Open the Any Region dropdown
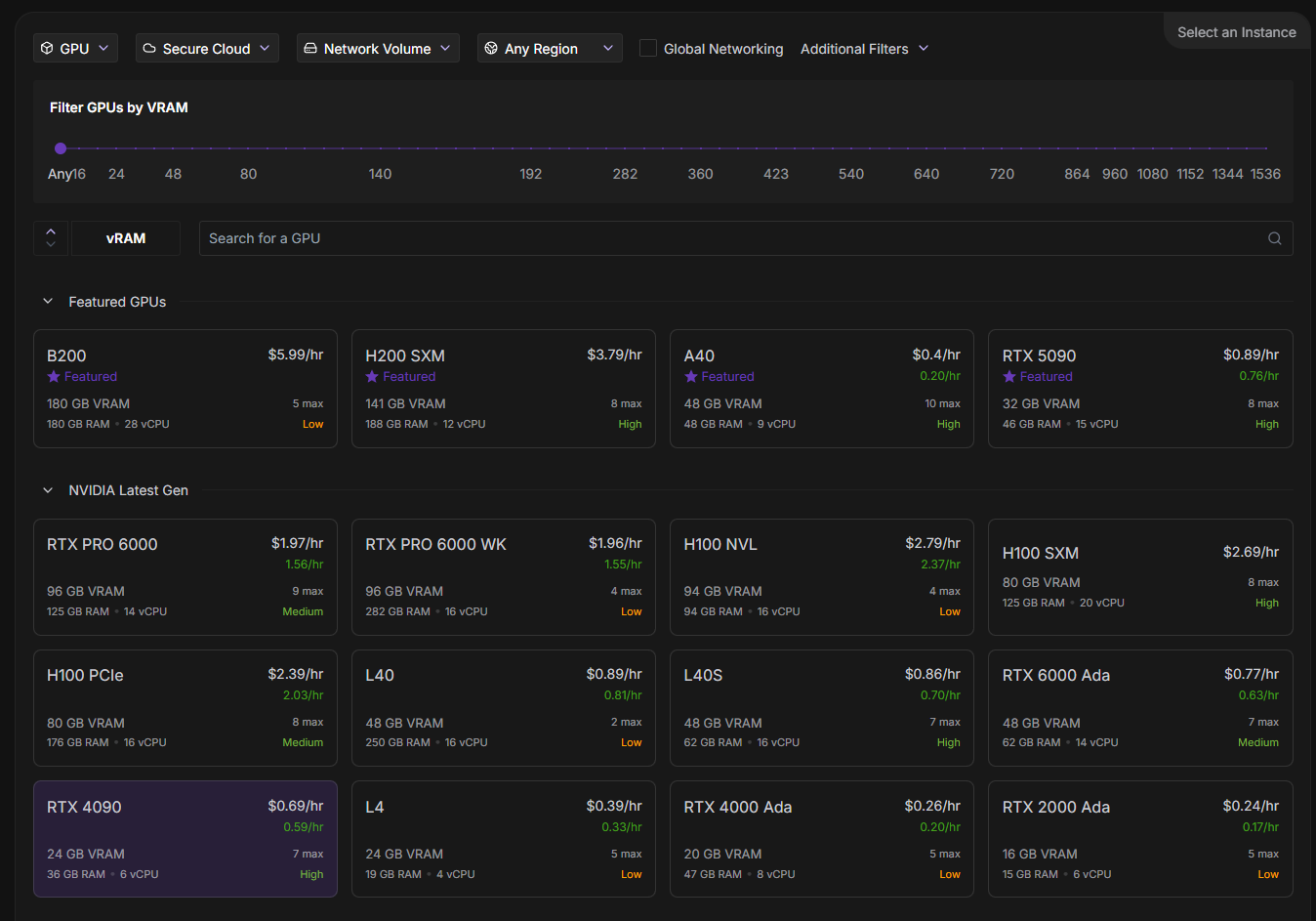 [x=550, y=48]
